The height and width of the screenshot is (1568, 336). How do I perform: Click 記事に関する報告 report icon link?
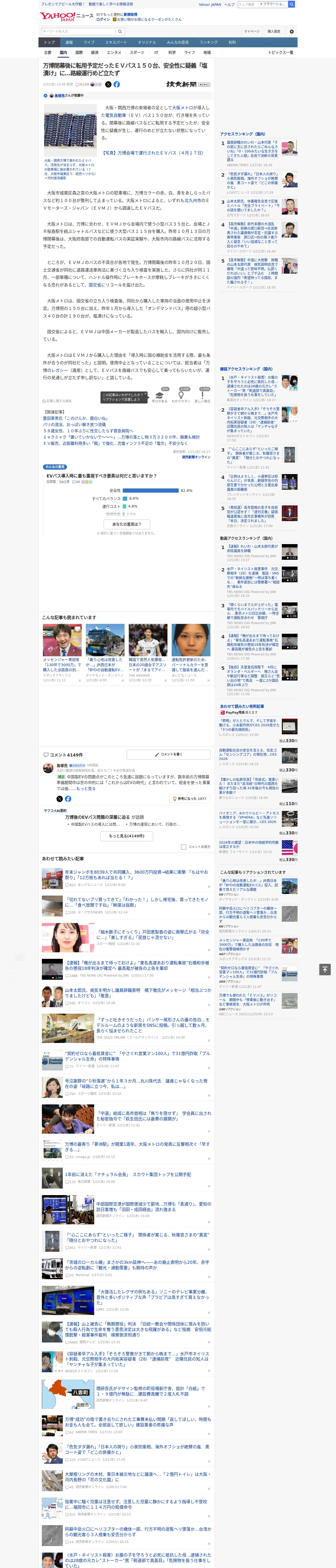tap(57, 401)
